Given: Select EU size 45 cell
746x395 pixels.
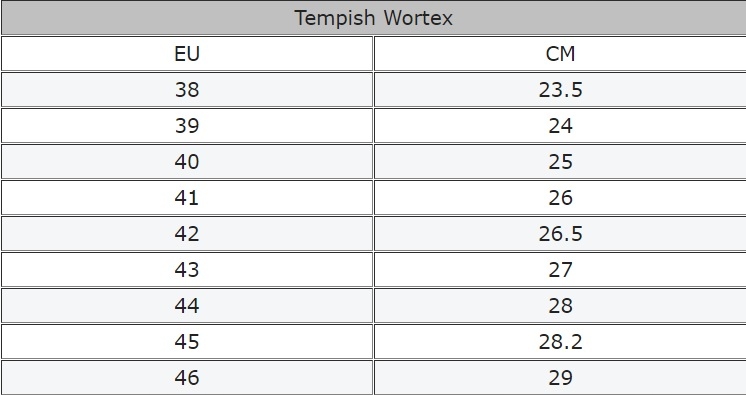Looking at the screenshot, I should point(187,341).
